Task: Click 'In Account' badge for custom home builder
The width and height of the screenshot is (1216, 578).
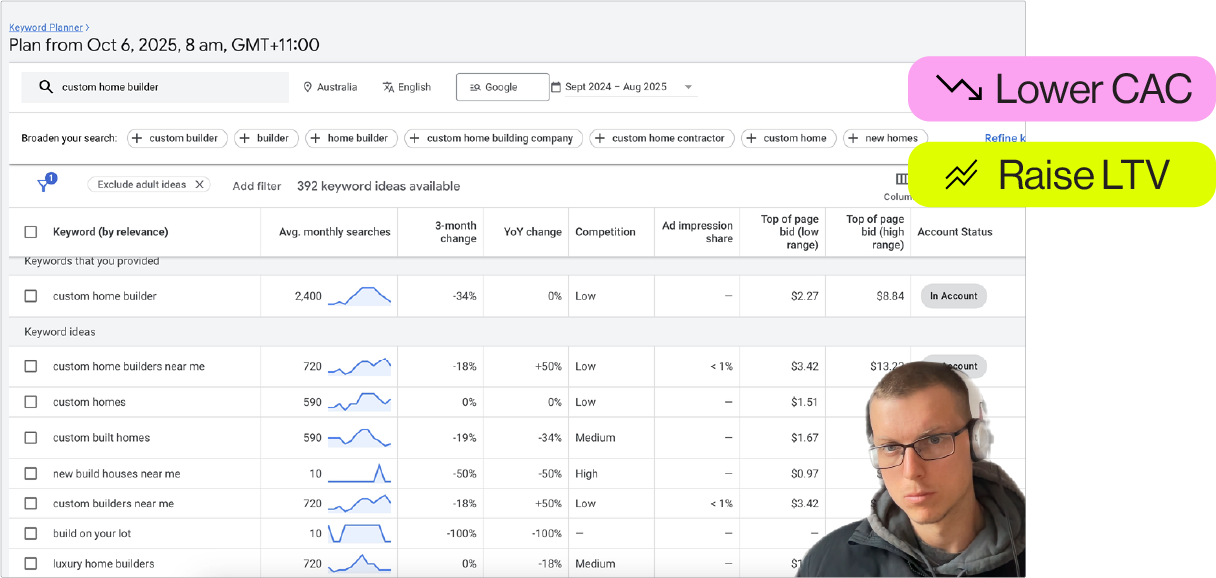Action: point(953,296)
